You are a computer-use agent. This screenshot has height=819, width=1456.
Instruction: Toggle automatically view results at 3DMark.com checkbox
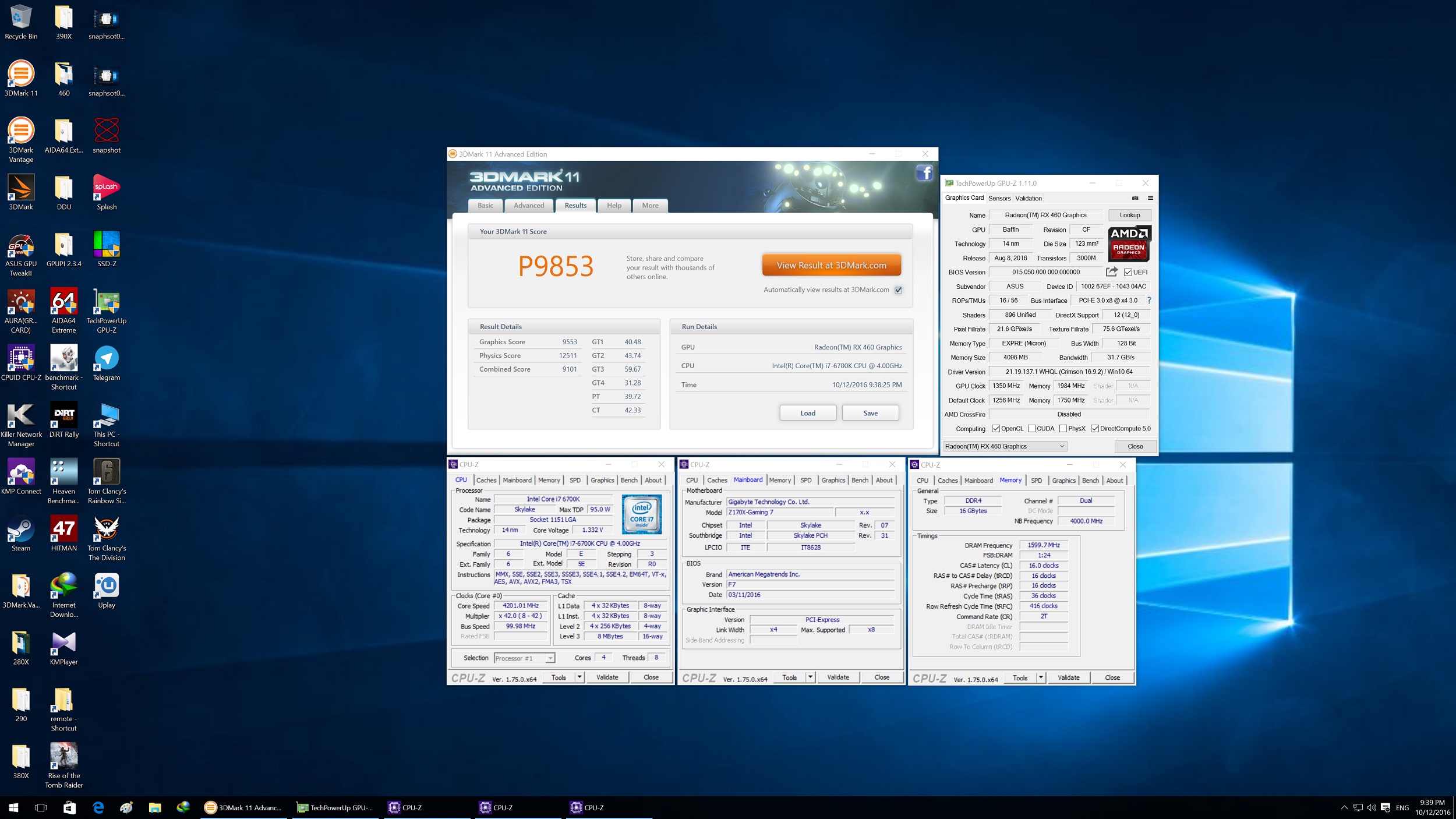pyautogui.click(x=899, y=290)
